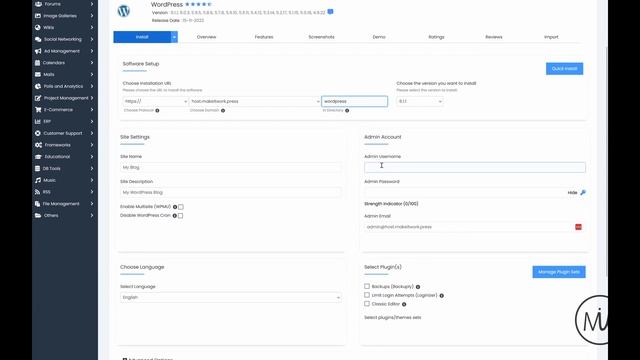Expand the E-Commerce category chevron
The height and width of the screenshot is (360, 640).
click(92, 110)
